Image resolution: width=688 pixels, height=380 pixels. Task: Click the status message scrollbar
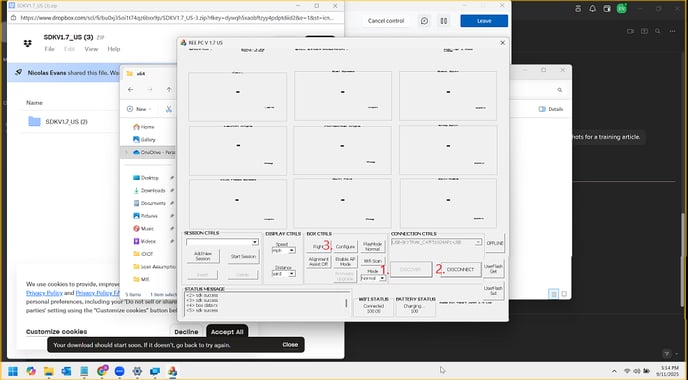pyautogui.click(x=347, y=303)
